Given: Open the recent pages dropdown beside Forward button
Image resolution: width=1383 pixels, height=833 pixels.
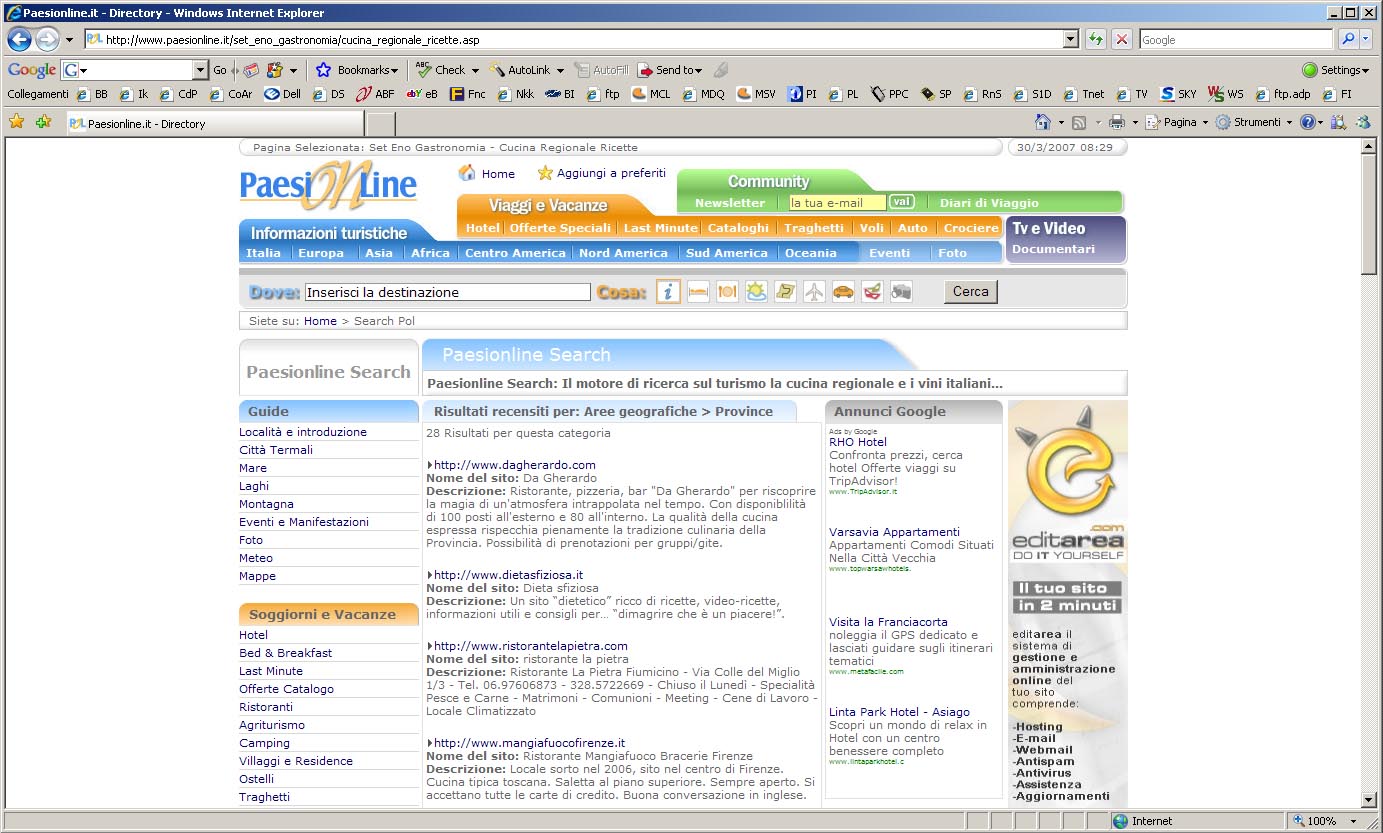Looking at the screenshot, I should pyautogui.click(x=69, y=40).
